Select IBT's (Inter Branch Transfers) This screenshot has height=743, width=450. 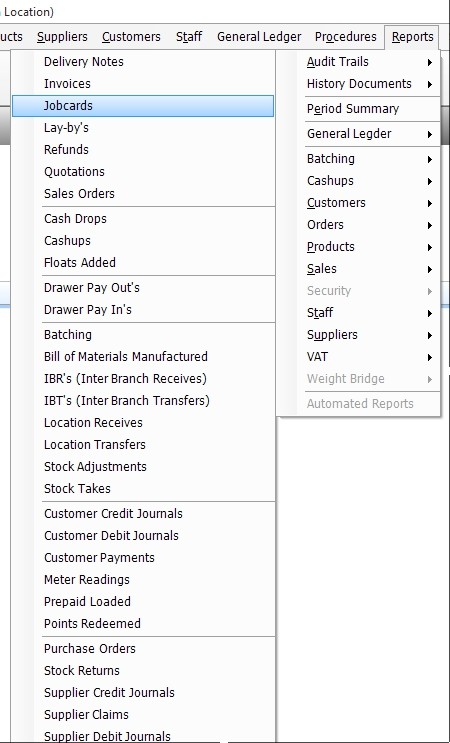coord(143,401)
